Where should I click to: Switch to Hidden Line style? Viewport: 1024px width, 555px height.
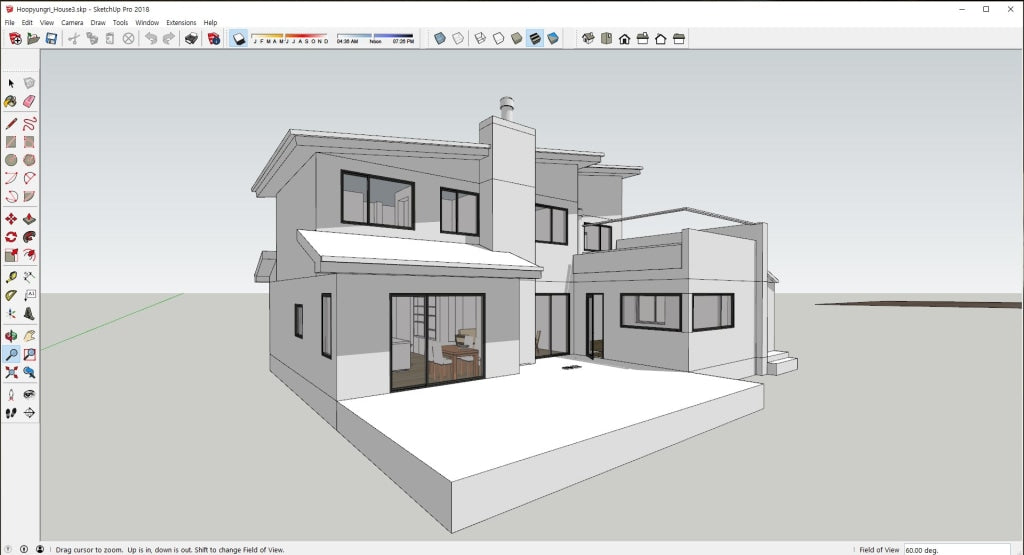point(498,39)
